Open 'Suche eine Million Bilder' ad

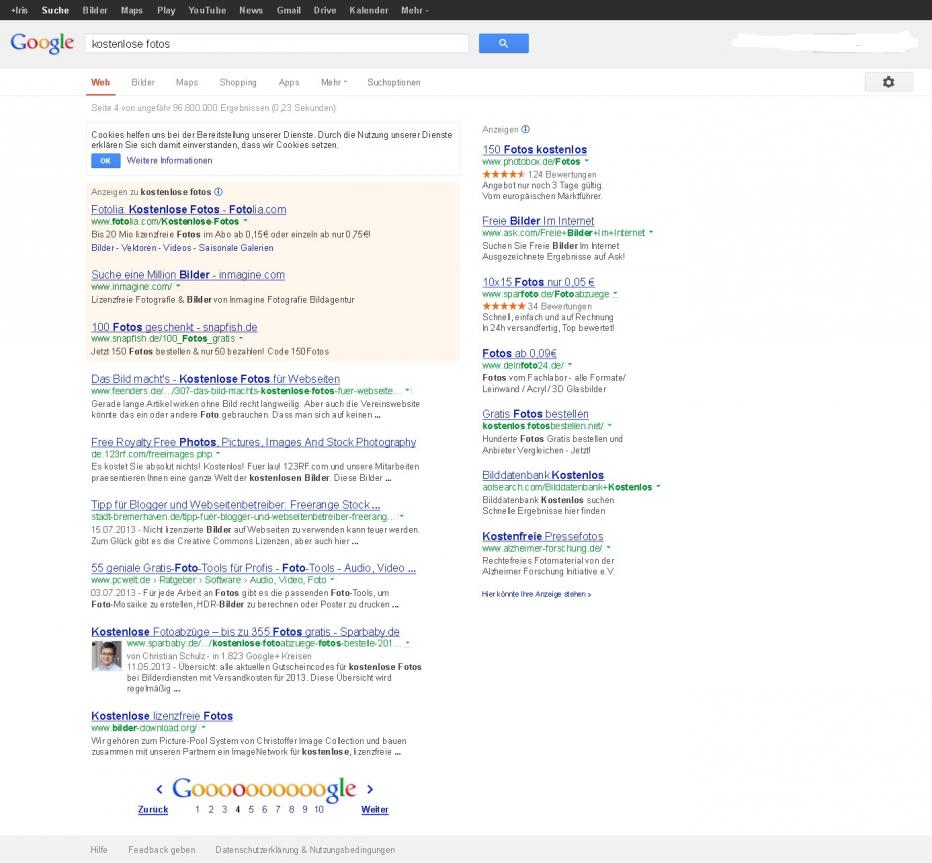point(188,275)
